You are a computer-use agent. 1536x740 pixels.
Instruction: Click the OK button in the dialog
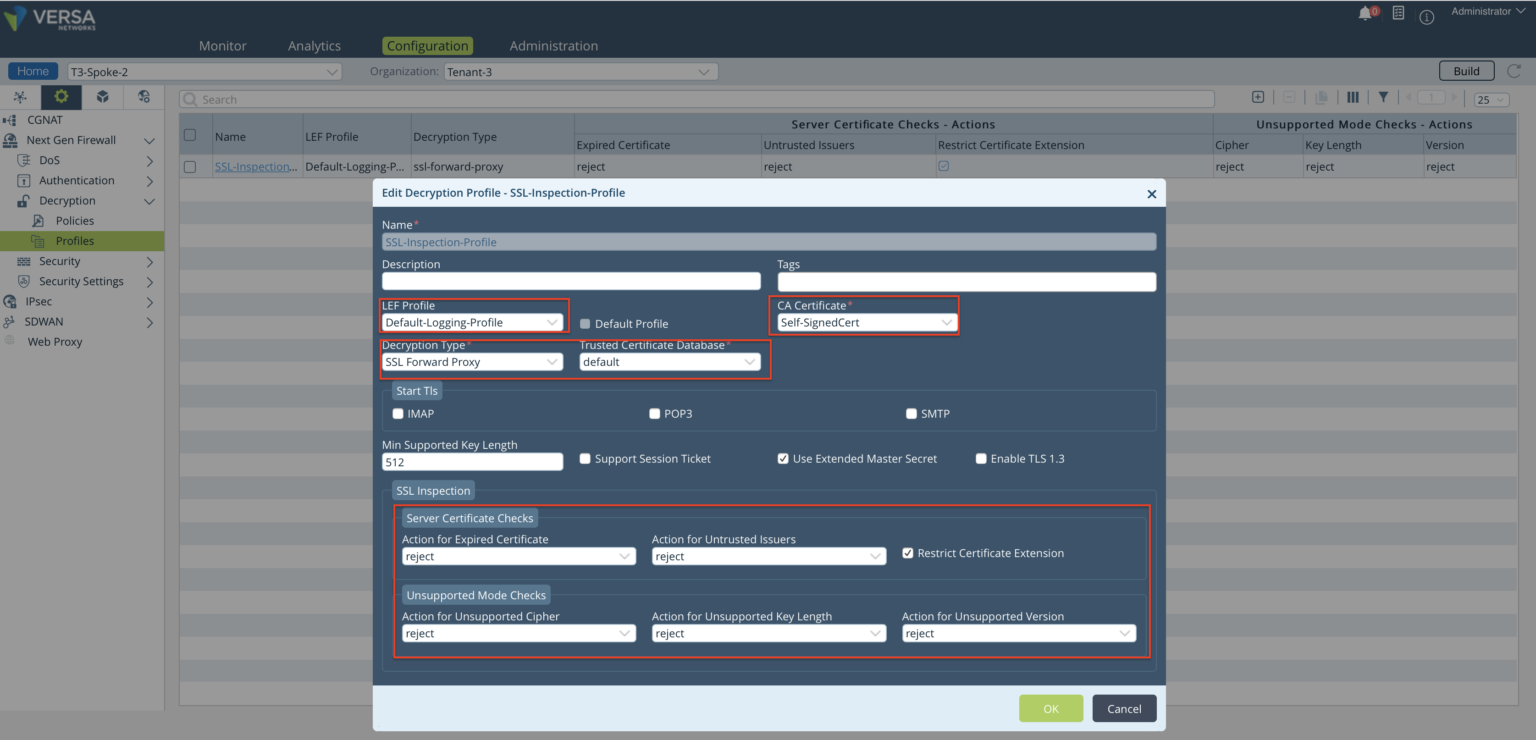[1050, 708]
